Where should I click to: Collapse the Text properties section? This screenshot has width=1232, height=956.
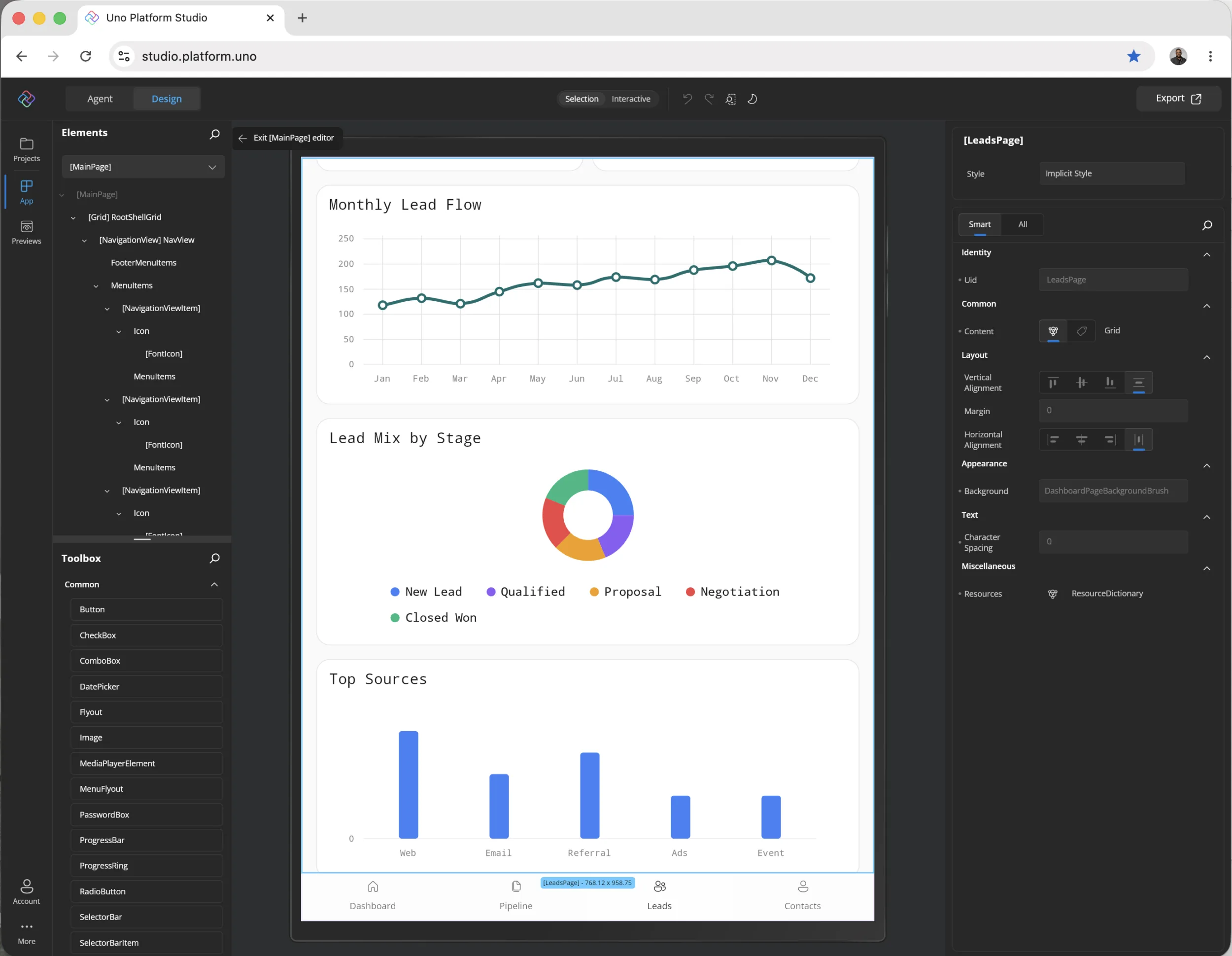(1206, 517)
